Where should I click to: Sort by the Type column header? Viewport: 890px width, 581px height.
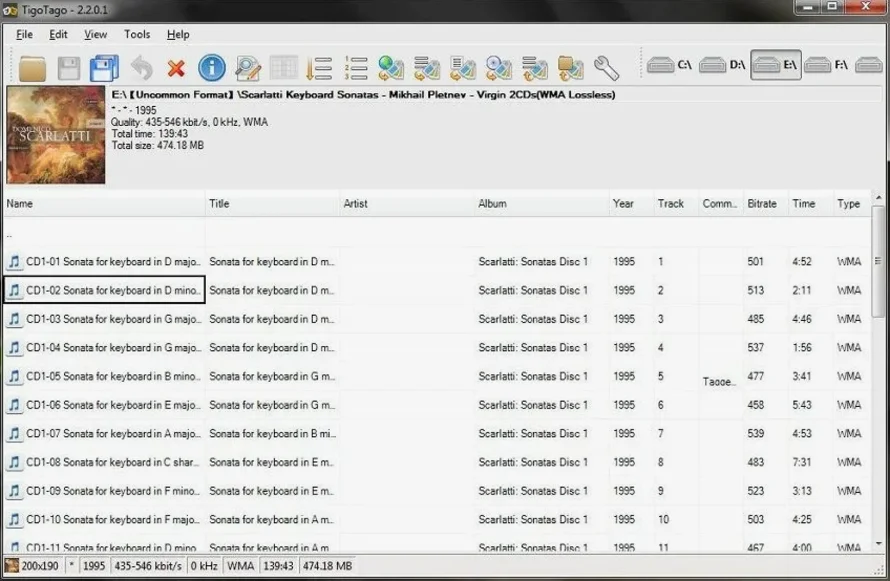click(851, 204)
